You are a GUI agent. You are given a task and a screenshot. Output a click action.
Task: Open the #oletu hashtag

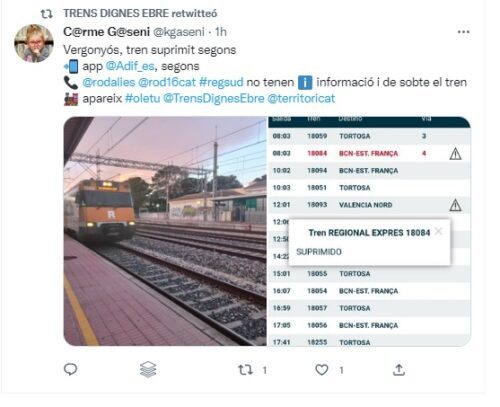[142, 99]
